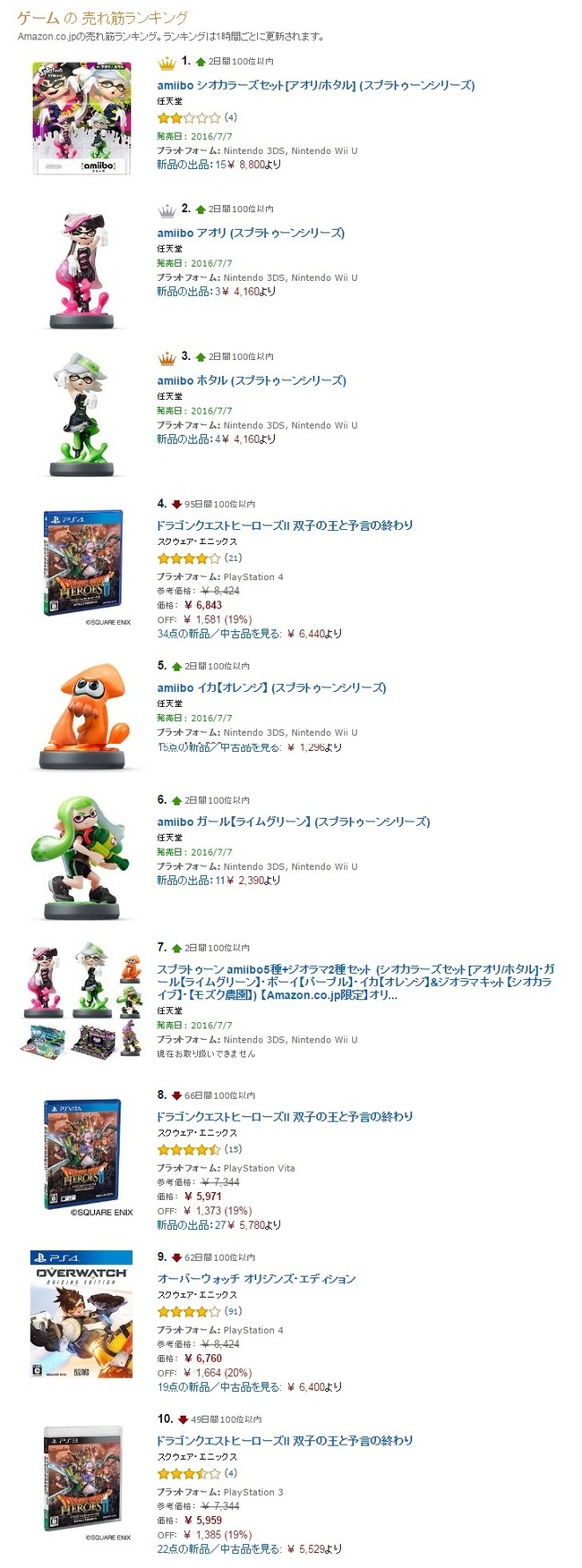Click the gold crown icon at rank 1
582x1568 pixels.
pos(167,63)
